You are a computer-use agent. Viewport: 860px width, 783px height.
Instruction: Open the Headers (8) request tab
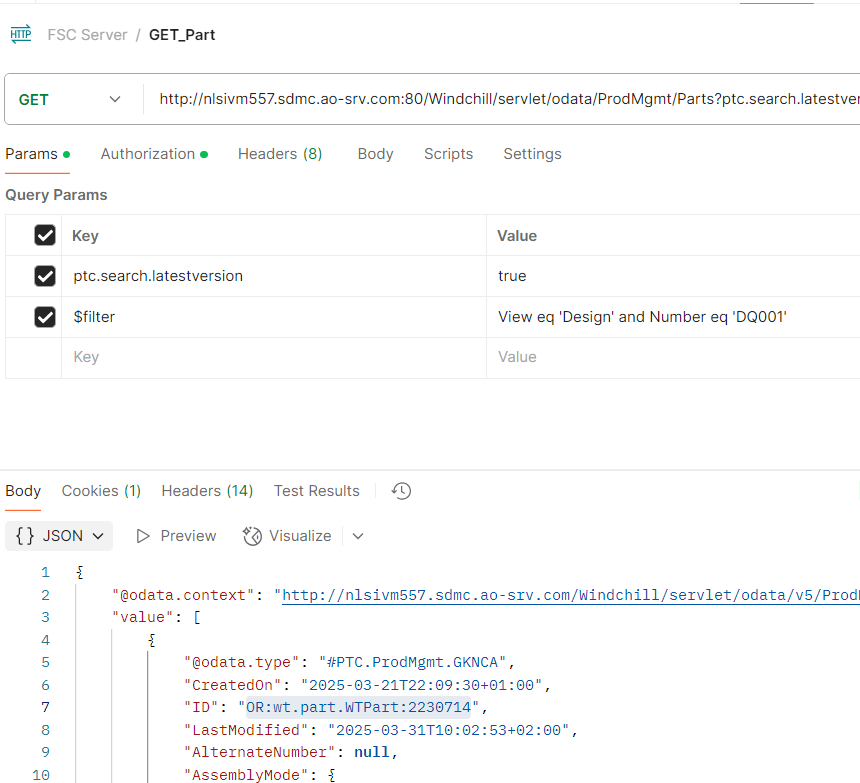click(280, 154)
